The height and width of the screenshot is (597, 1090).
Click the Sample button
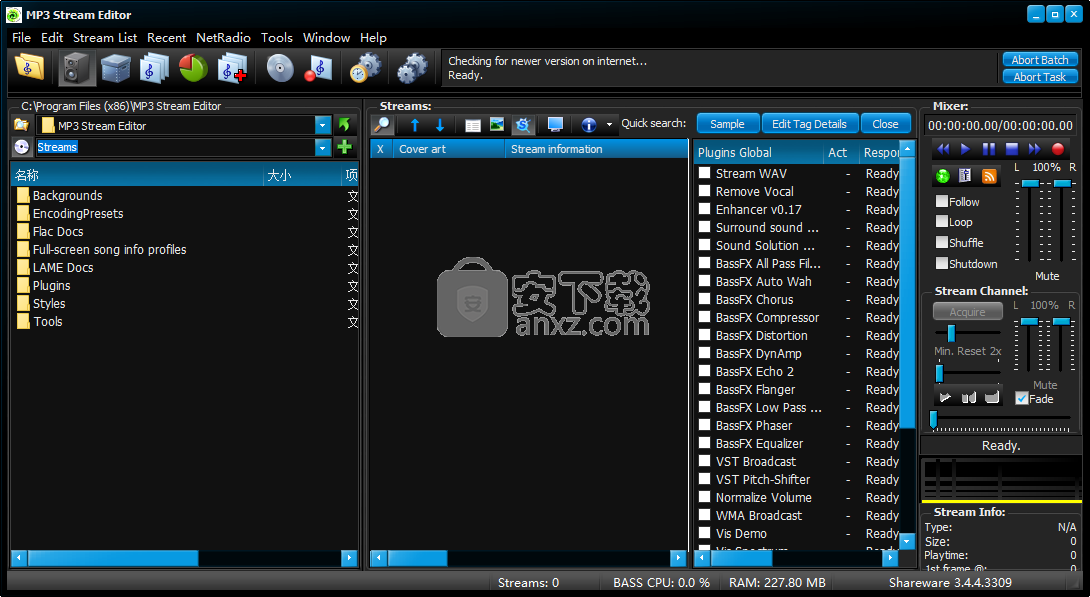pos(727,124)
